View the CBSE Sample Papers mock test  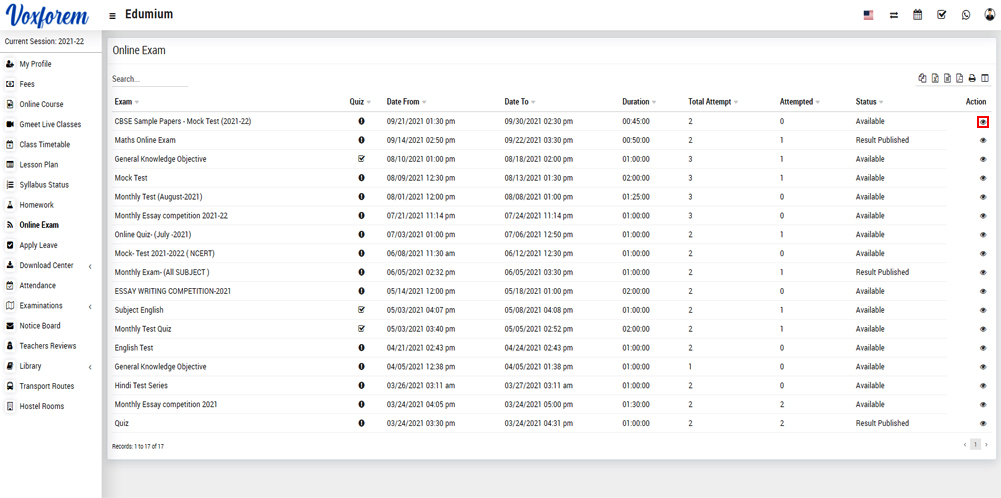pos(983,121)
